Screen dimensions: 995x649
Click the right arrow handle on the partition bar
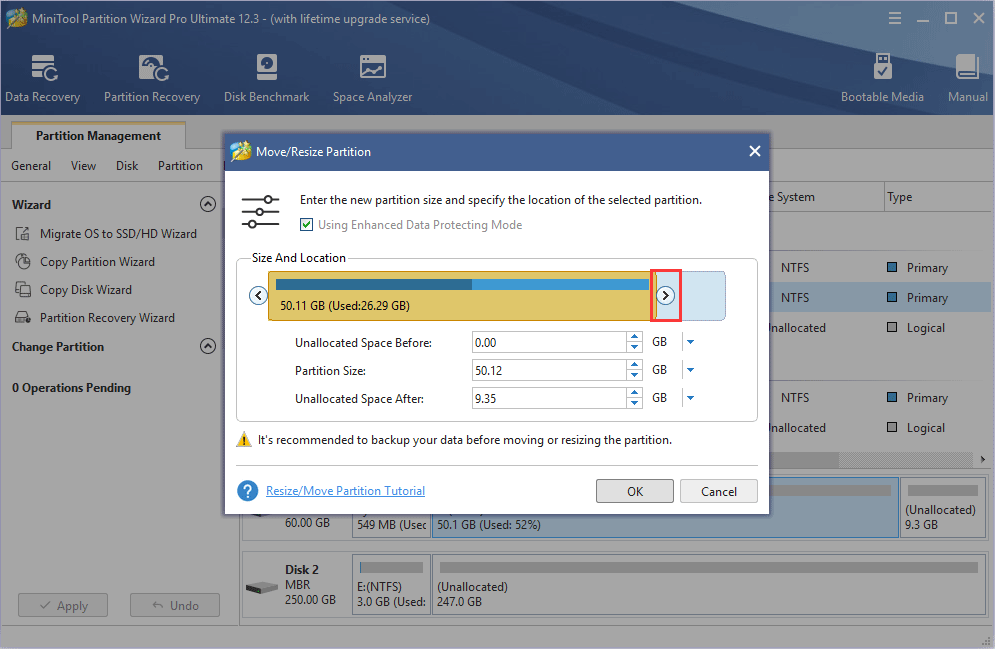click(665, 296)
